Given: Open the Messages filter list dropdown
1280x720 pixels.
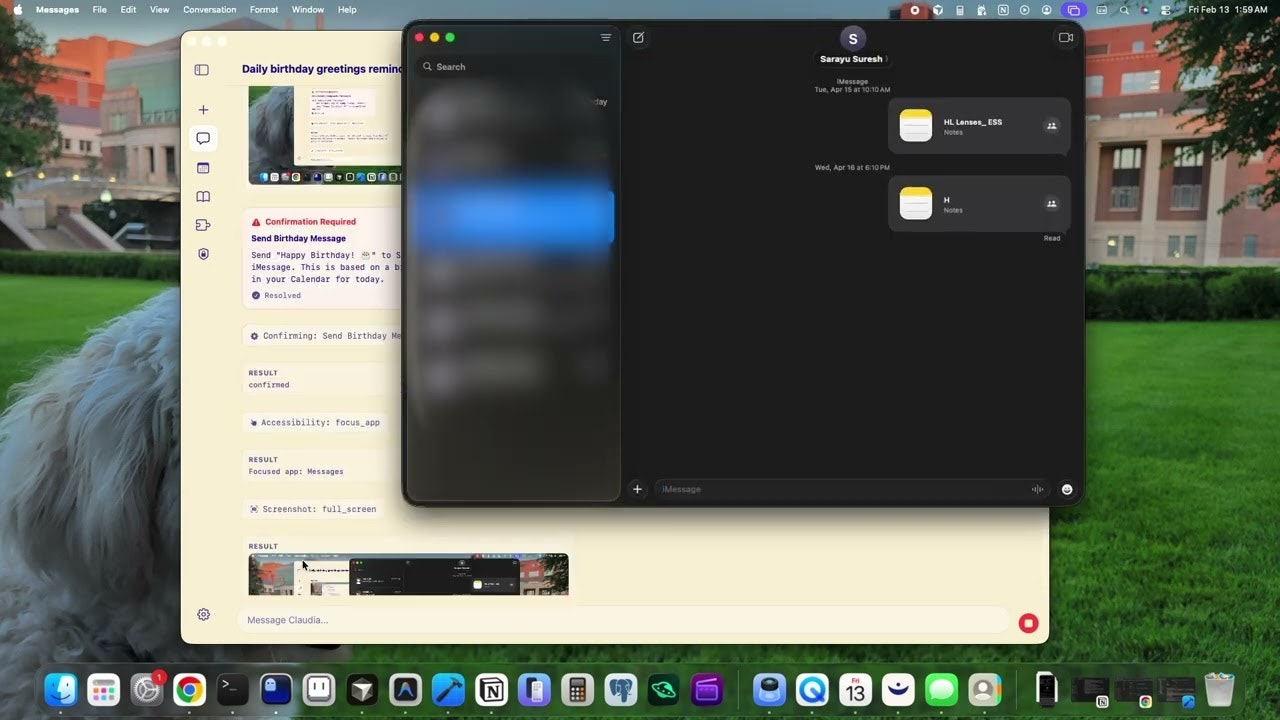Looking at the screenshot, I should (605, 38).
